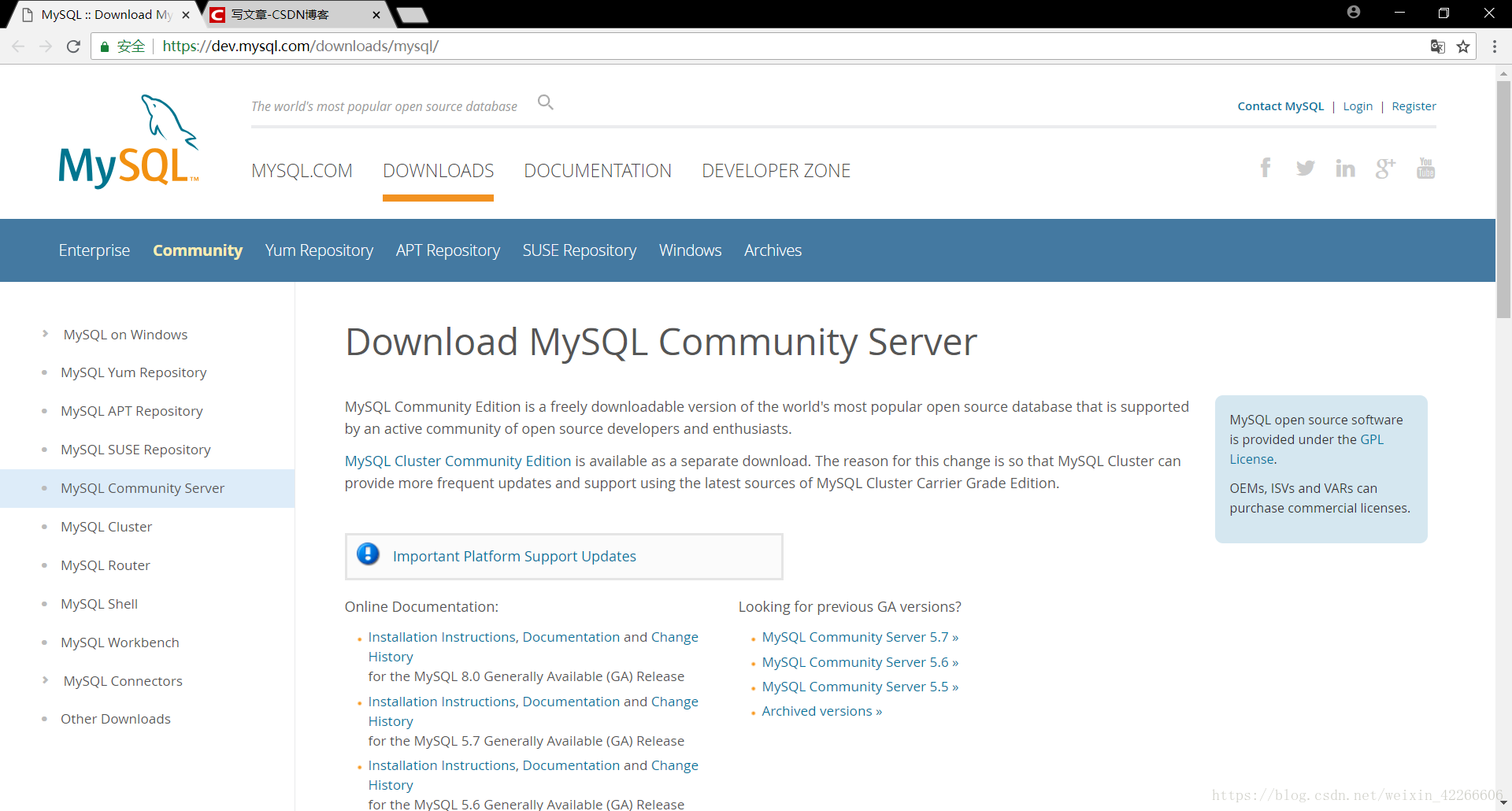Open MySQL's Facebook page icon
1512x811 pixels.
1266,168
